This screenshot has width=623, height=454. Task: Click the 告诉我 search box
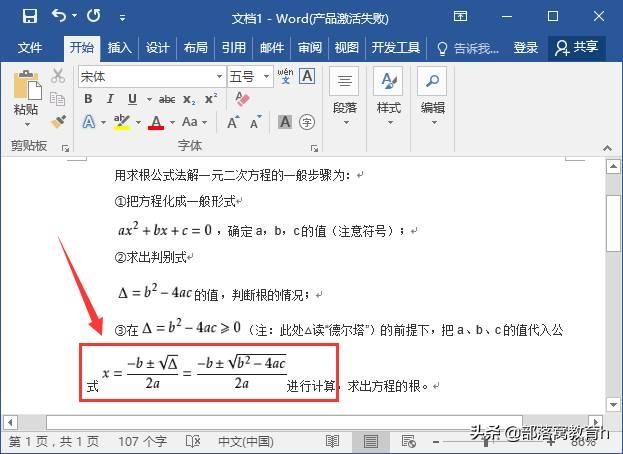[x=468, y=48]
